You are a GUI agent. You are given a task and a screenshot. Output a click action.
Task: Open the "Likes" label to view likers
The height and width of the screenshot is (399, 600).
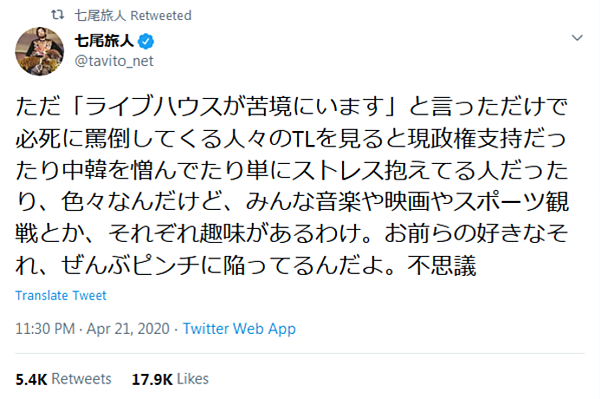(193, 379)
